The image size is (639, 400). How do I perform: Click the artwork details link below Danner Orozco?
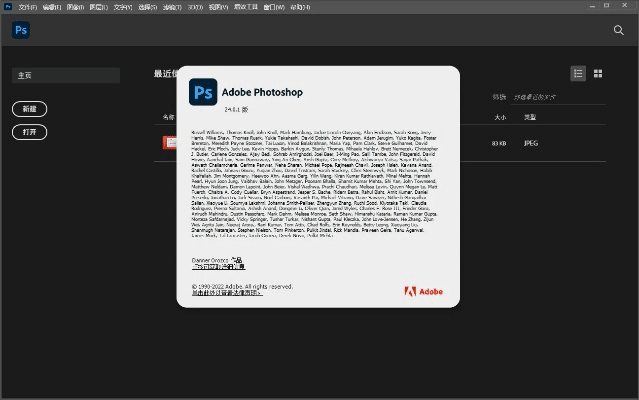click(x=218, y=268)
